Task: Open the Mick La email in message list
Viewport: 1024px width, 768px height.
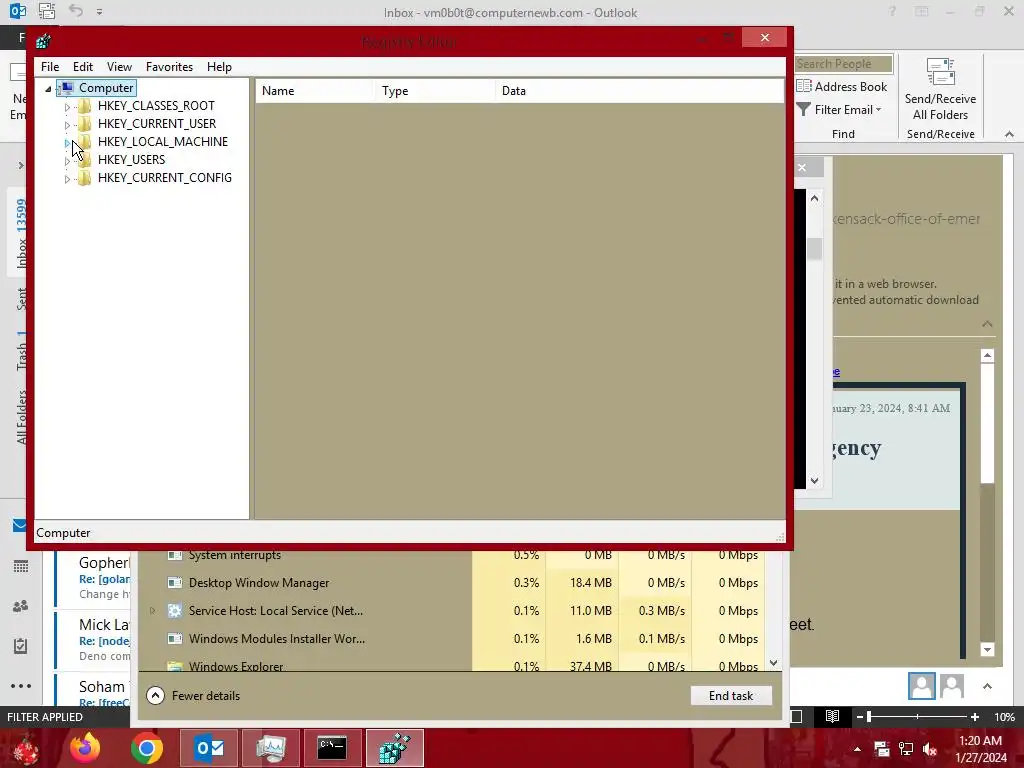Action: tap(92, 640)
